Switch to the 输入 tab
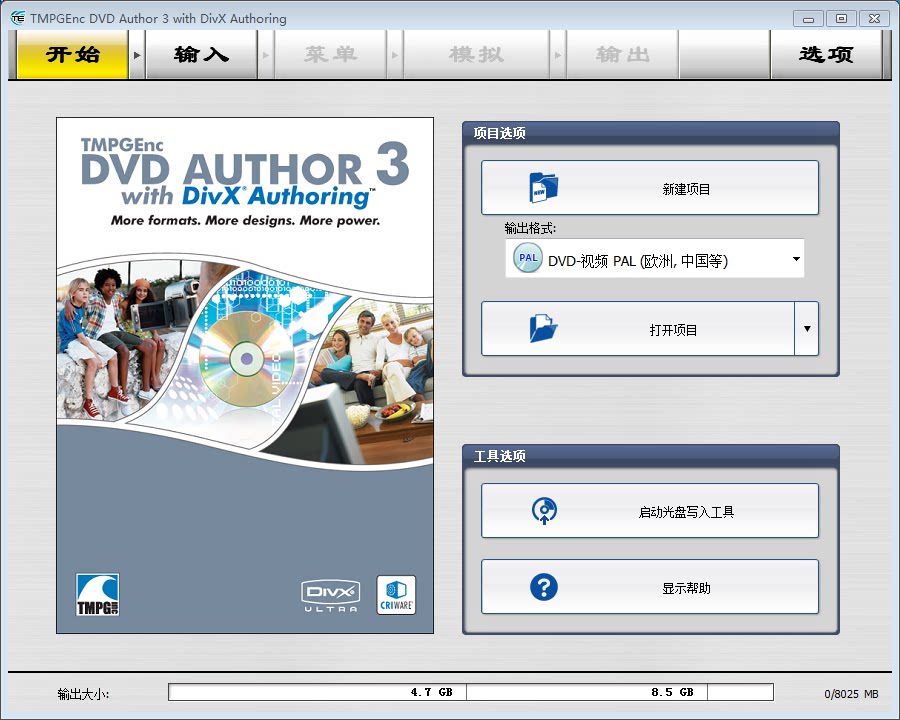900x720 pixels. click(200, 55)
